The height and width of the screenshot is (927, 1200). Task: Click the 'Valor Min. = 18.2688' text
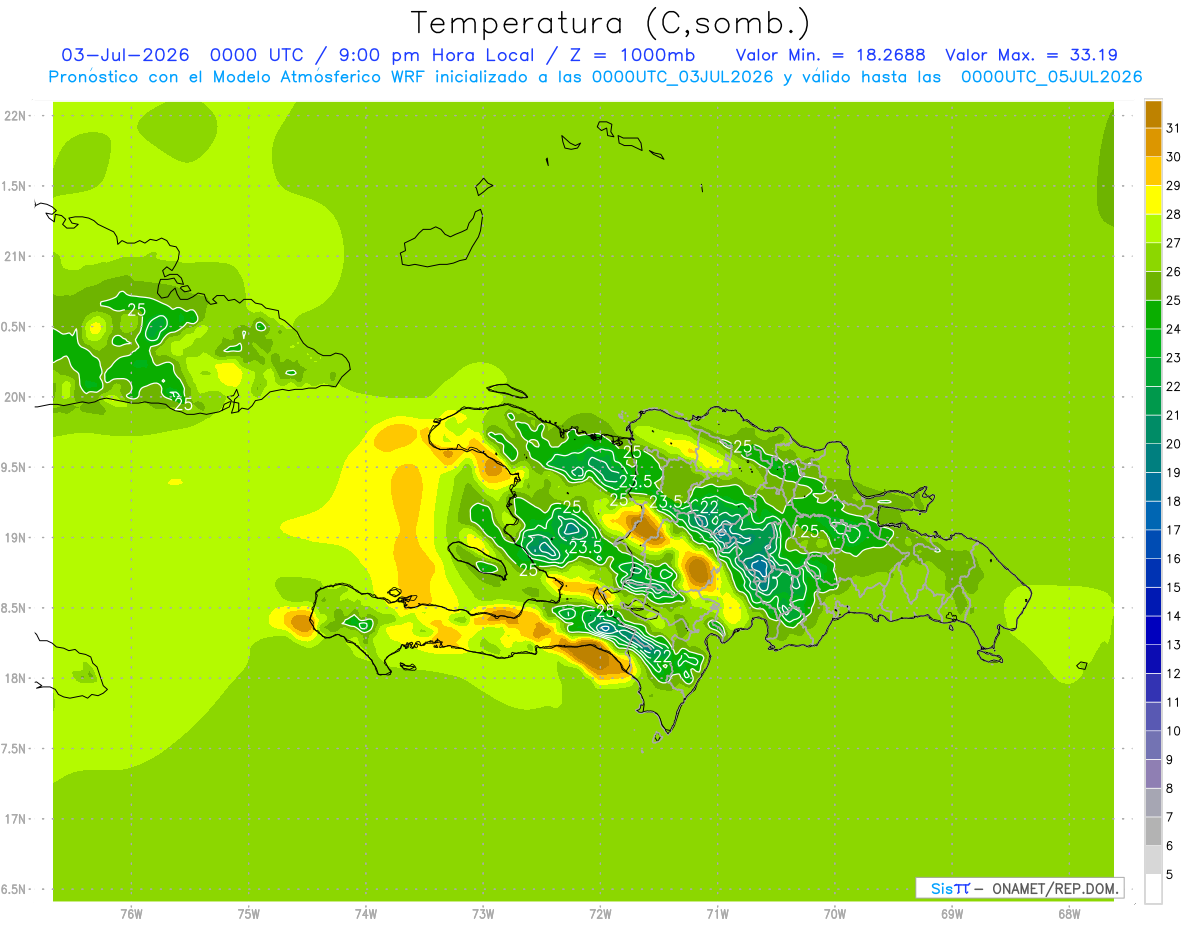[x=830, y=55]
